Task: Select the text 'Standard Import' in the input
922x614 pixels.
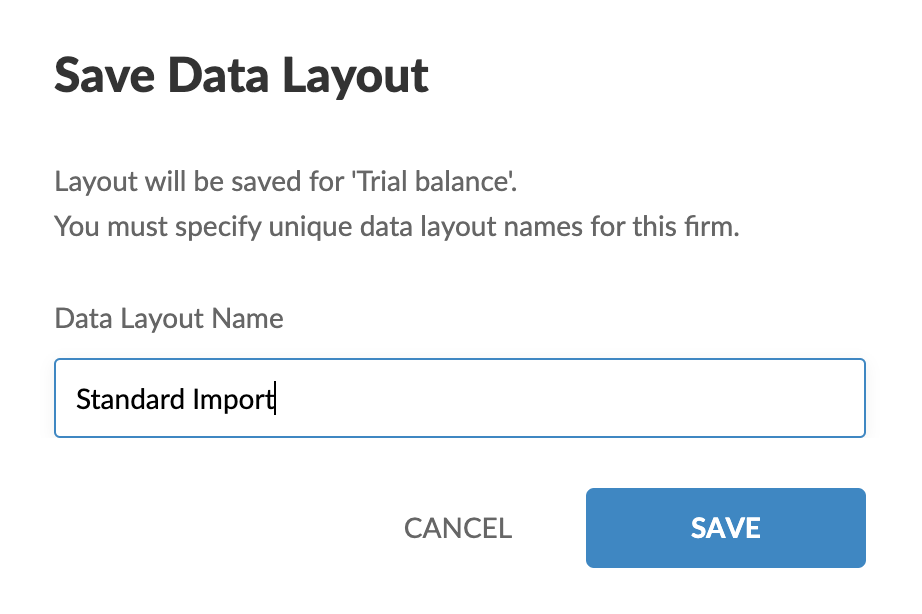Action: pos(174,398)
